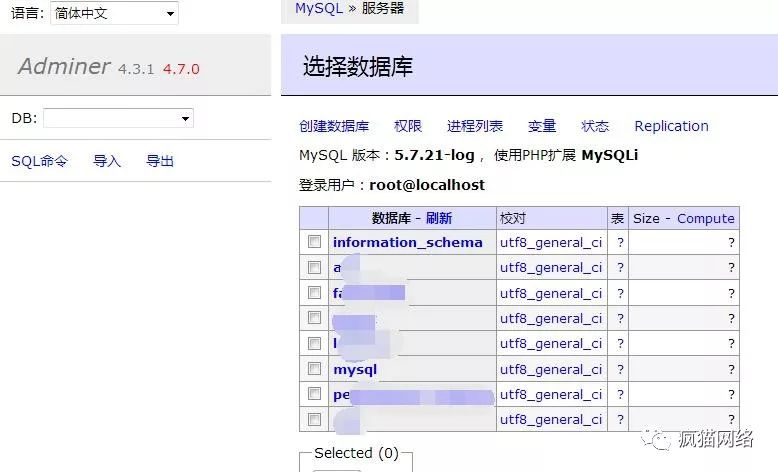The width and height of the screenshot is (778, 472).
Task: Click the 导入 import link
Action: click(107, 161)
